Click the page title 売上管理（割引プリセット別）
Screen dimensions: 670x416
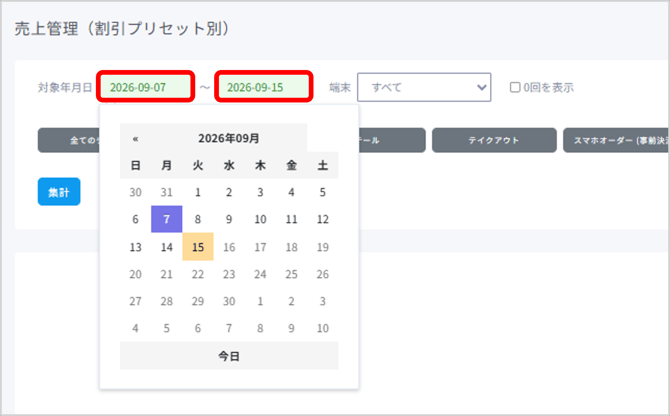[123, 29]
